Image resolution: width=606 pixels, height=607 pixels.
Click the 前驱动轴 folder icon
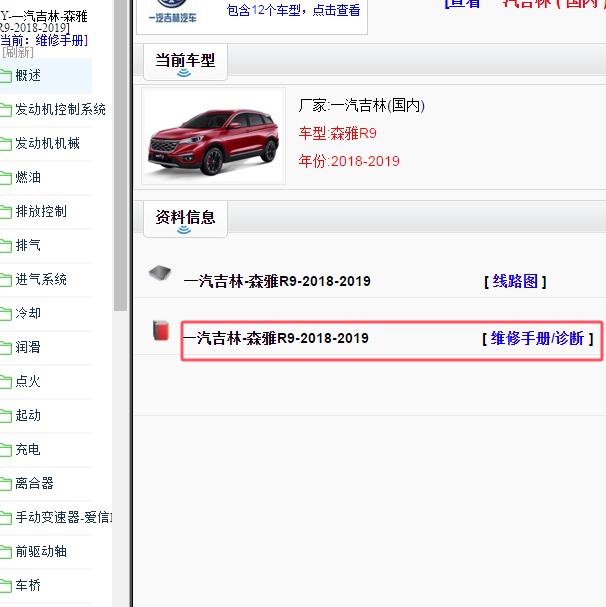(5, 552)
